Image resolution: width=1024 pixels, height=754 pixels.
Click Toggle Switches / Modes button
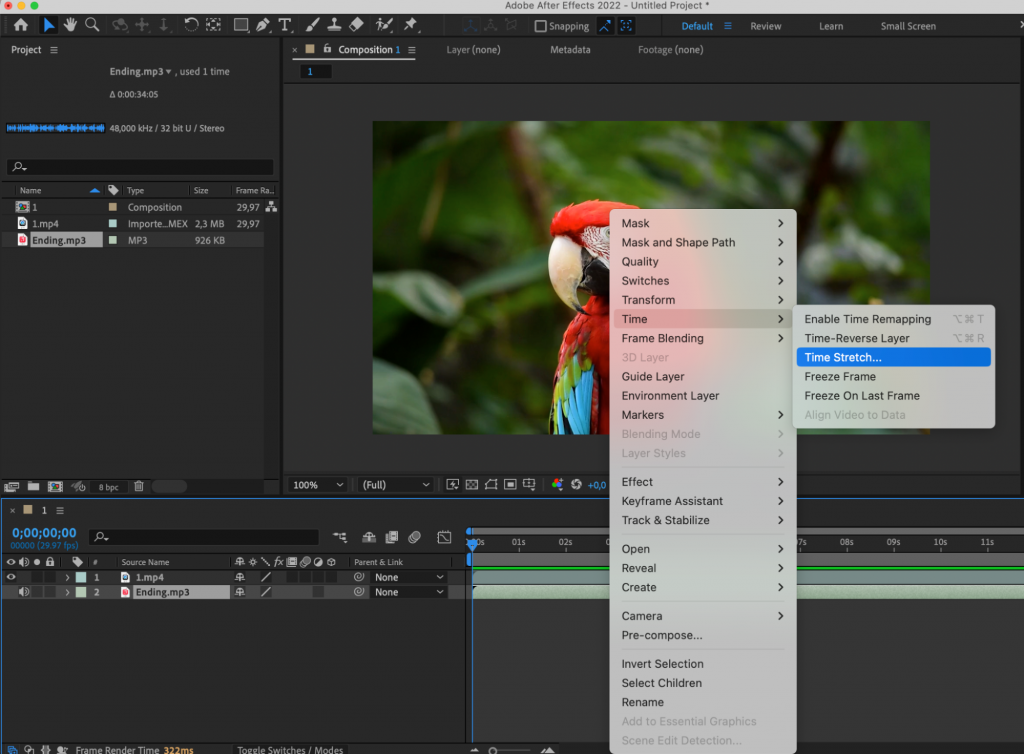click(x=290, y=748)
